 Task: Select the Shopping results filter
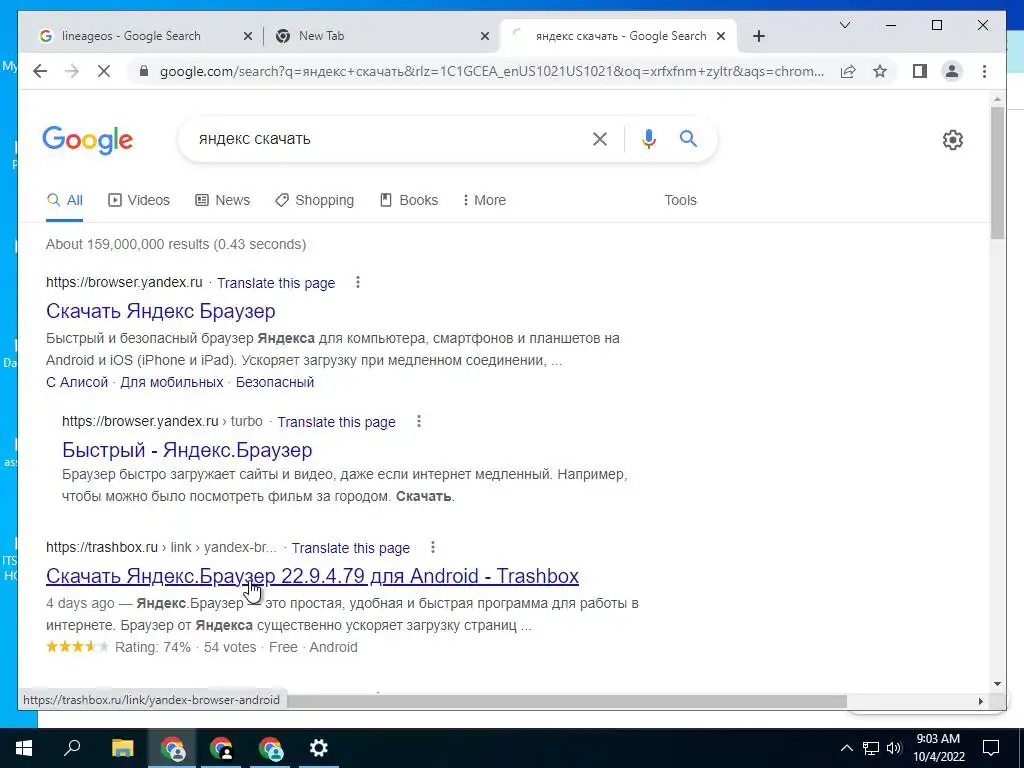click(x=314, y=200)
